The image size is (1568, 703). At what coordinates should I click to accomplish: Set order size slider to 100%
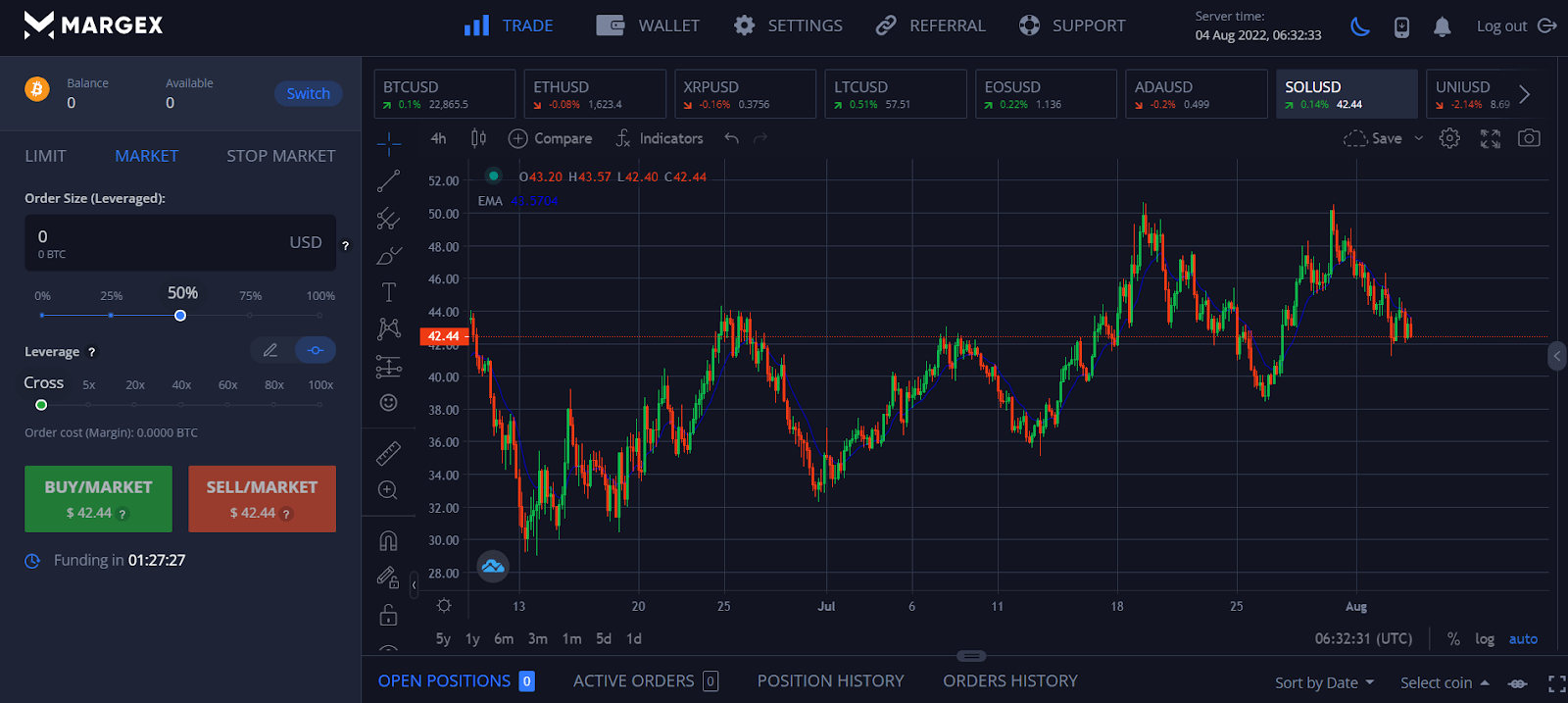click(x=320, y=316)
